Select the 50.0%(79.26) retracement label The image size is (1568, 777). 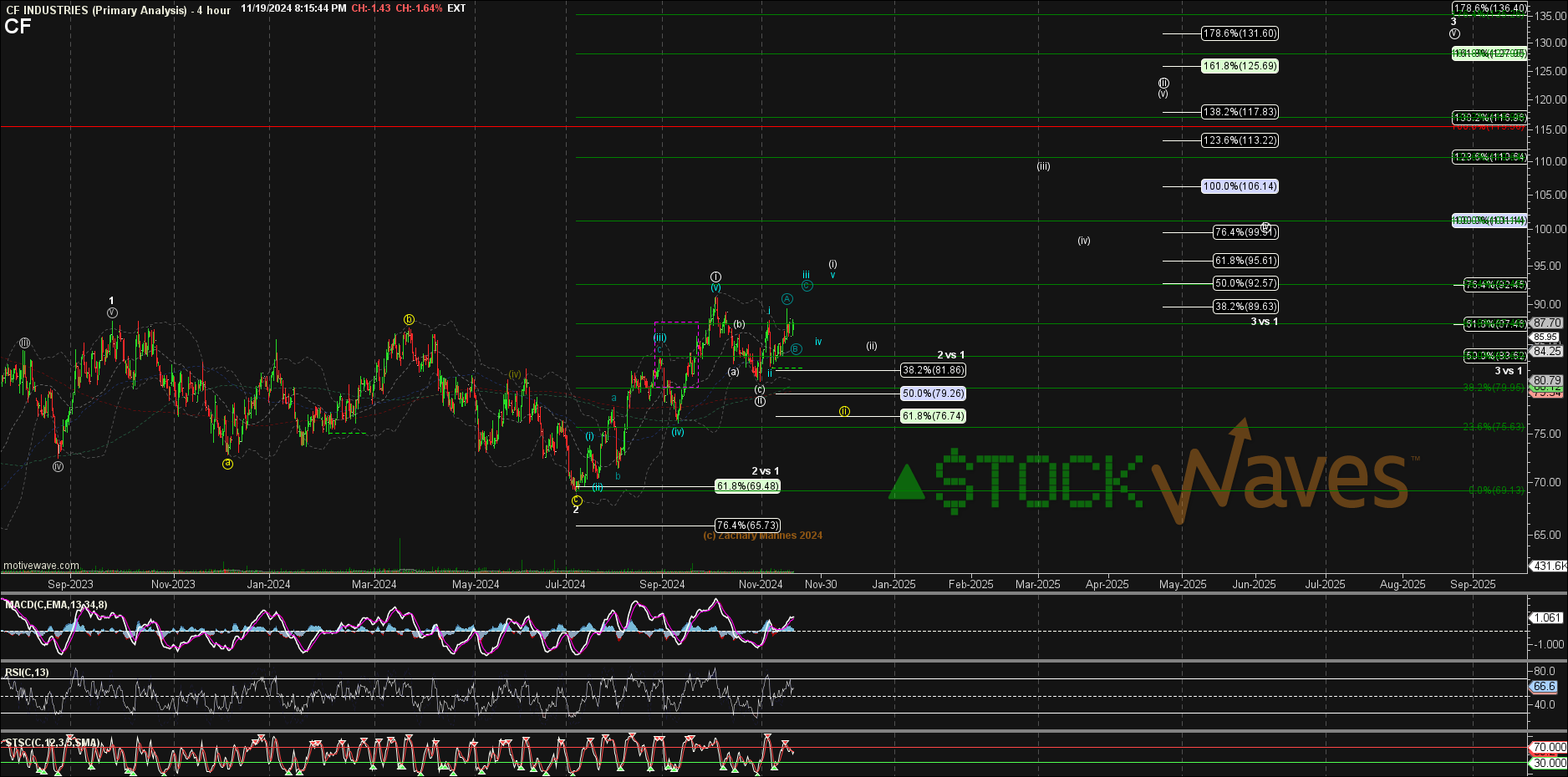click(x=933, y=394)
